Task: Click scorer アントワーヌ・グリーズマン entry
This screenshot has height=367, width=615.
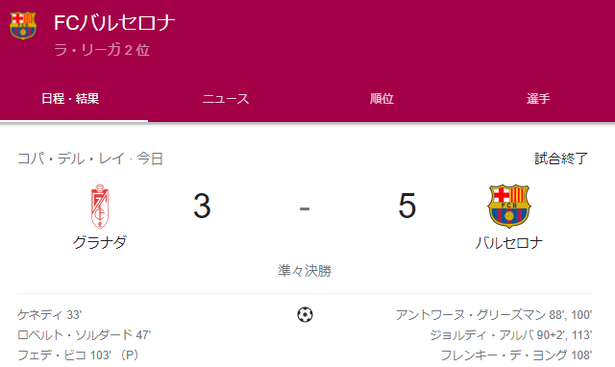Action: pyautogui.click(x=494, y=314)
